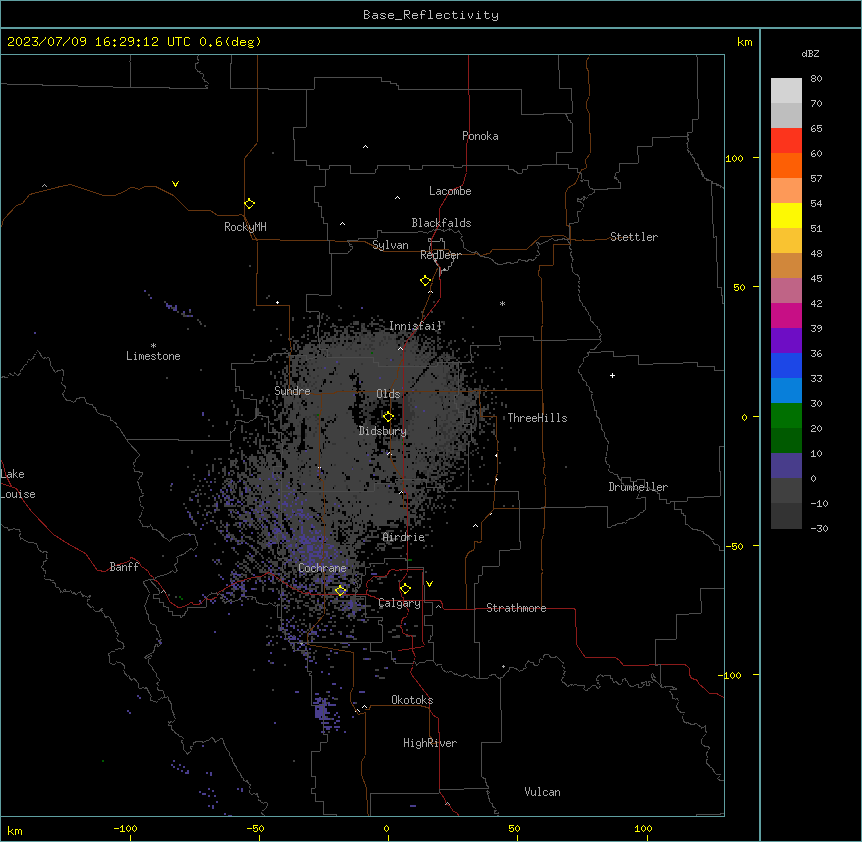Select the Calgary city label
862x842 pixels.
[400, 603]
